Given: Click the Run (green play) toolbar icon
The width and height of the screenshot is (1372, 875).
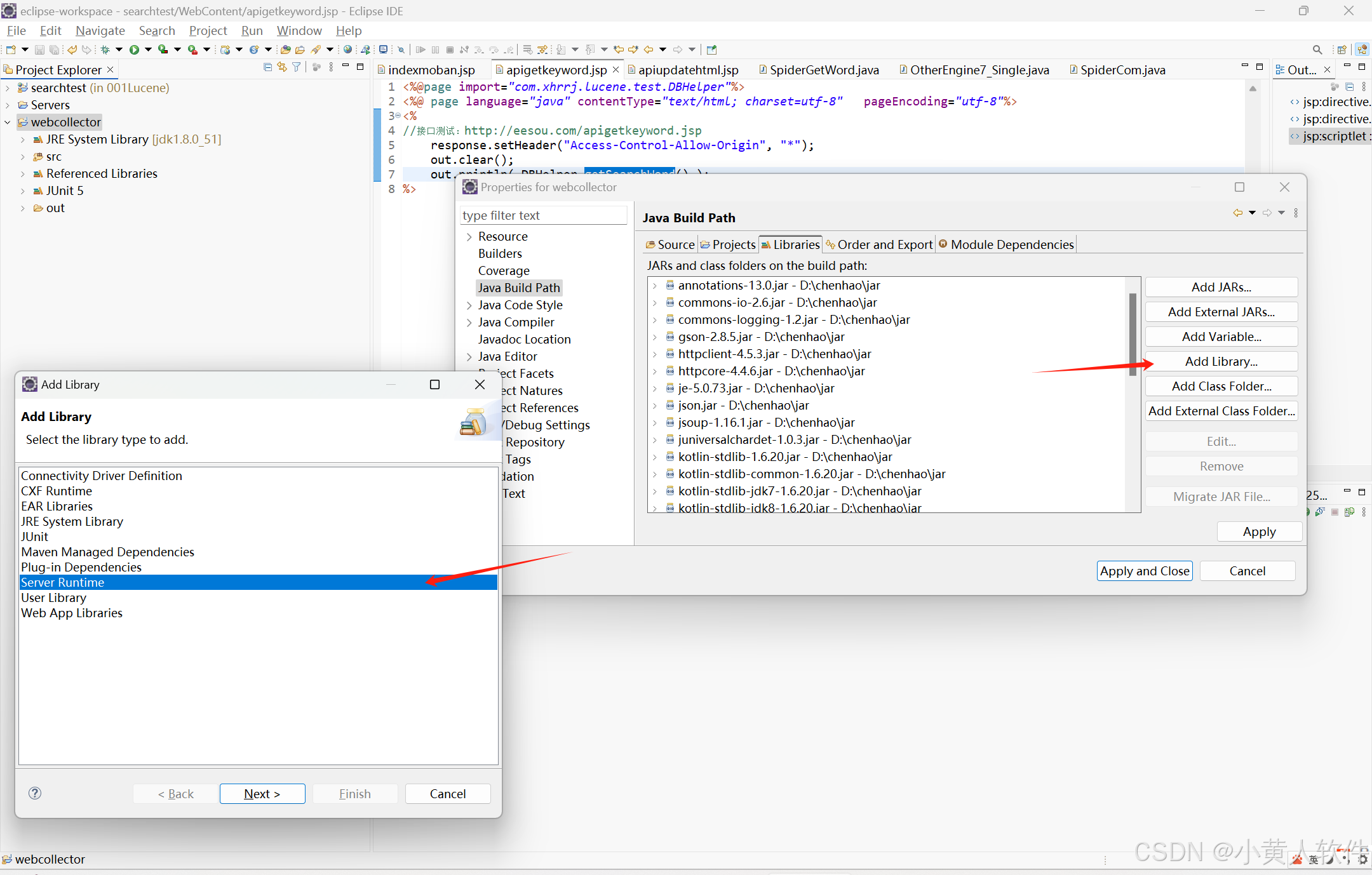Looking at the screenshot, I should 134,50.
